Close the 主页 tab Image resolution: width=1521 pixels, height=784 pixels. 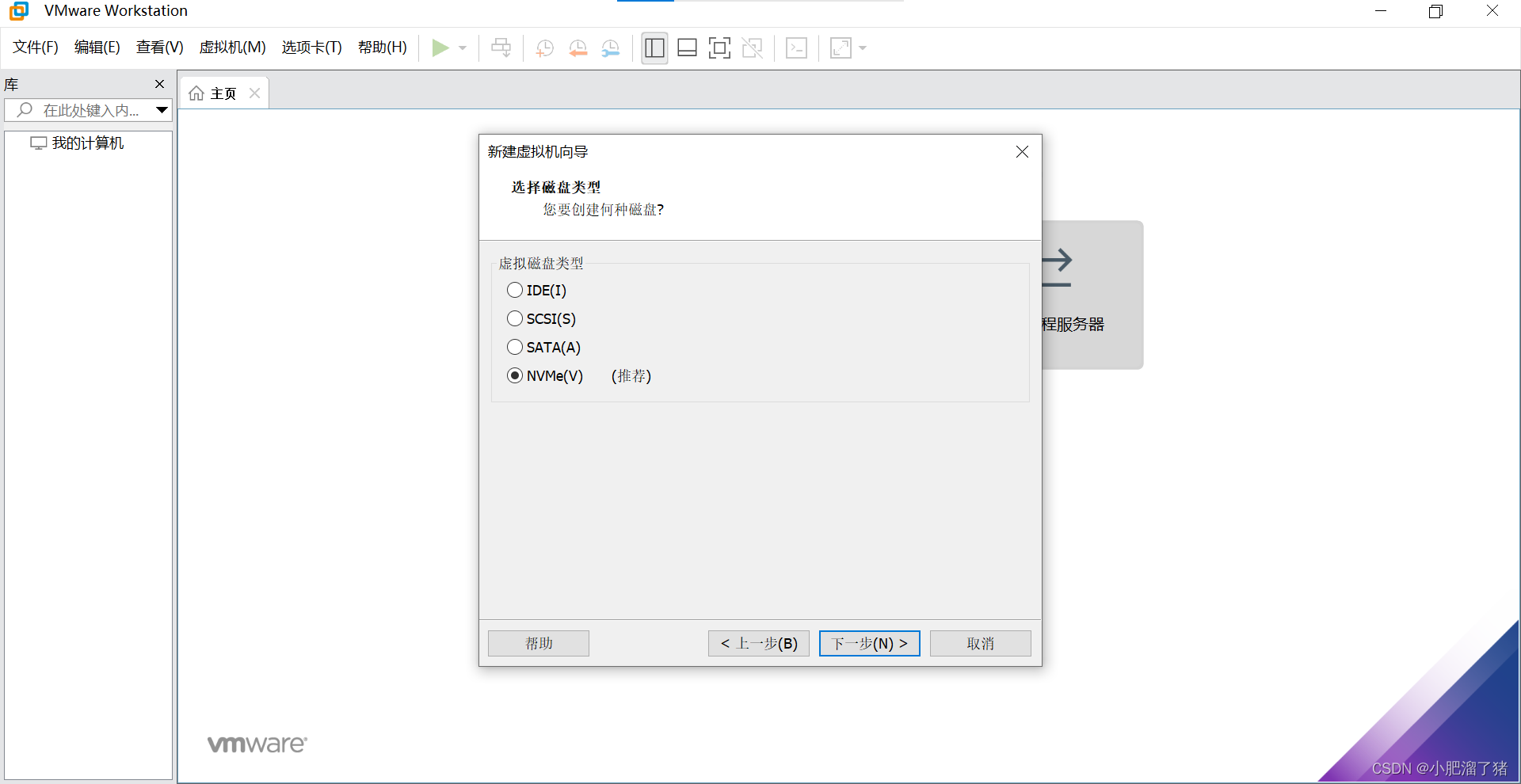254,93
